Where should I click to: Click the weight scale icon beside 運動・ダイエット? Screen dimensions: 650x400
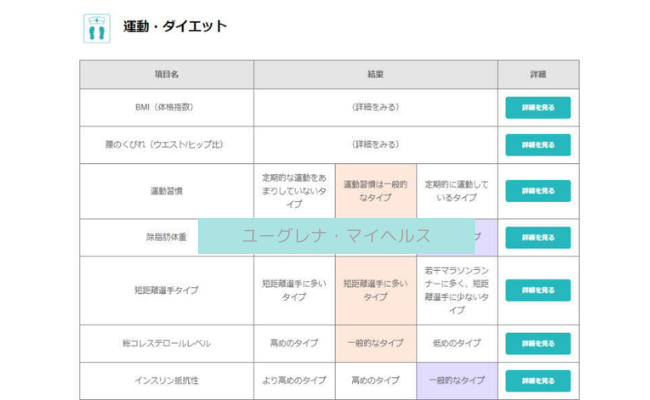tap(97, 29)
